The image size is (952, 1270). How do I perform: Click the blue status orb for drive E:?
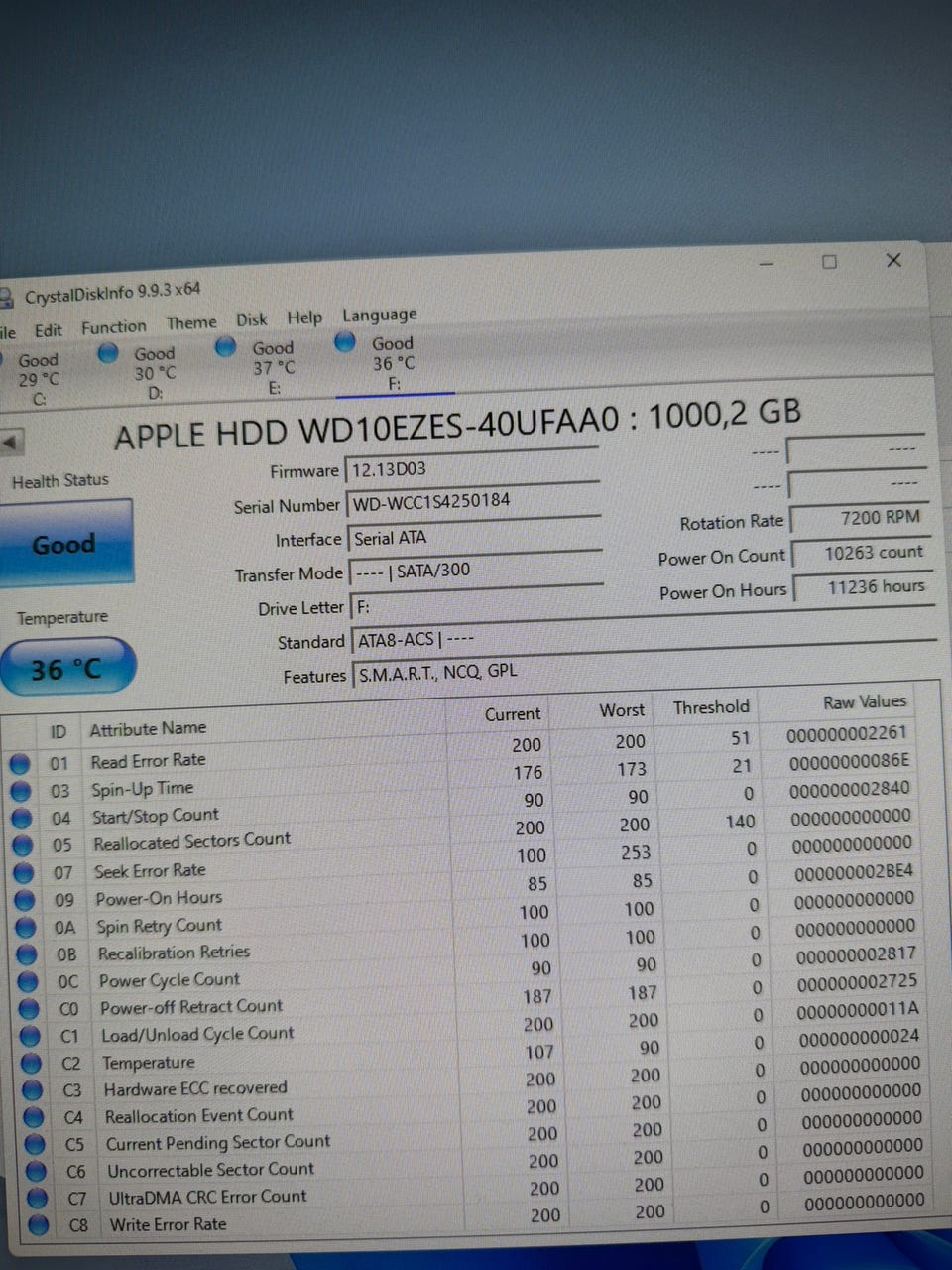pyautogui.click(x=225, y=346)
